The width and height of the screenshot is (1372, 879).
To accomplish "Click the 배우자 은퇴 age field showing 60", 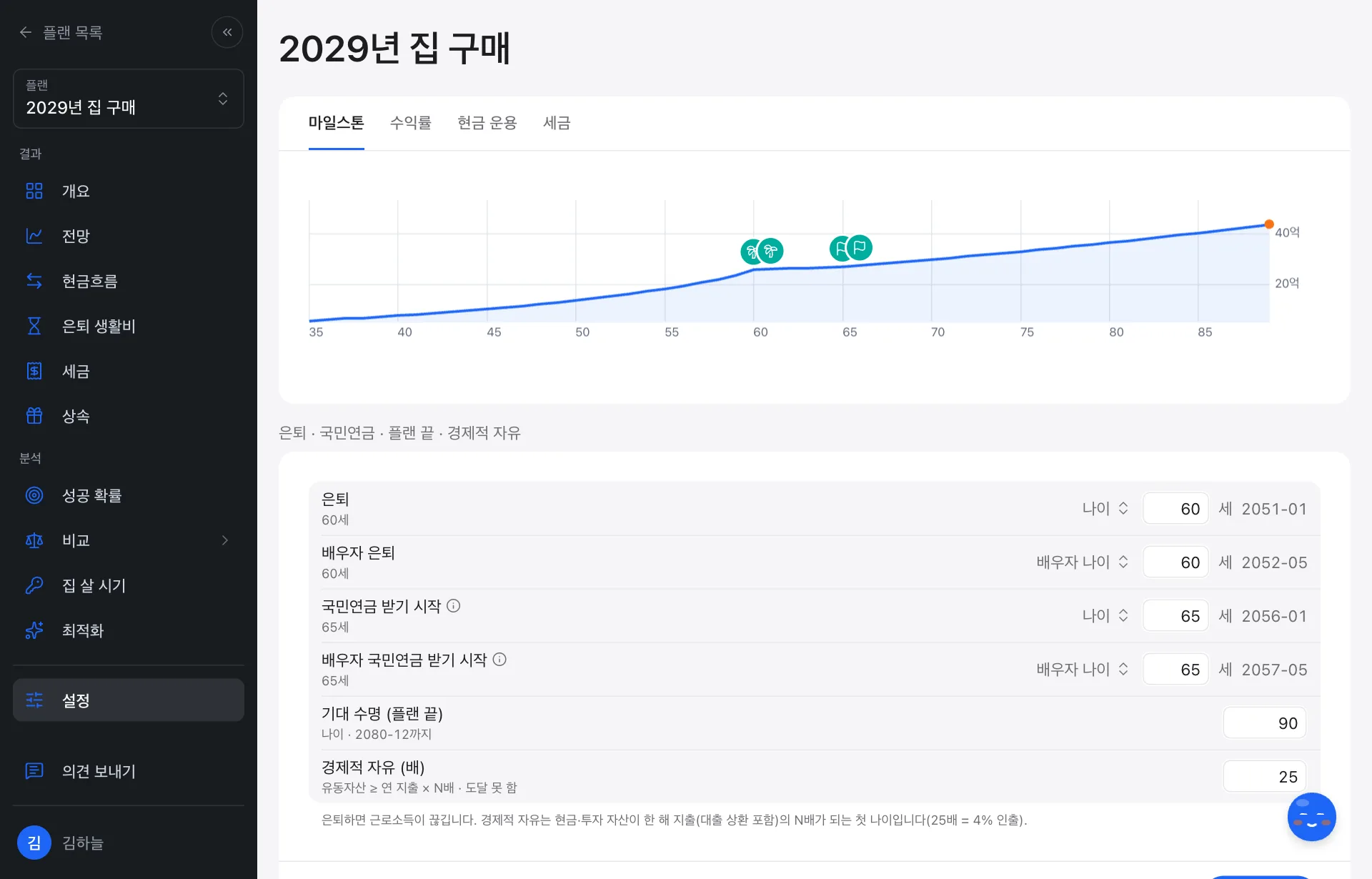I will point(1175,562).
